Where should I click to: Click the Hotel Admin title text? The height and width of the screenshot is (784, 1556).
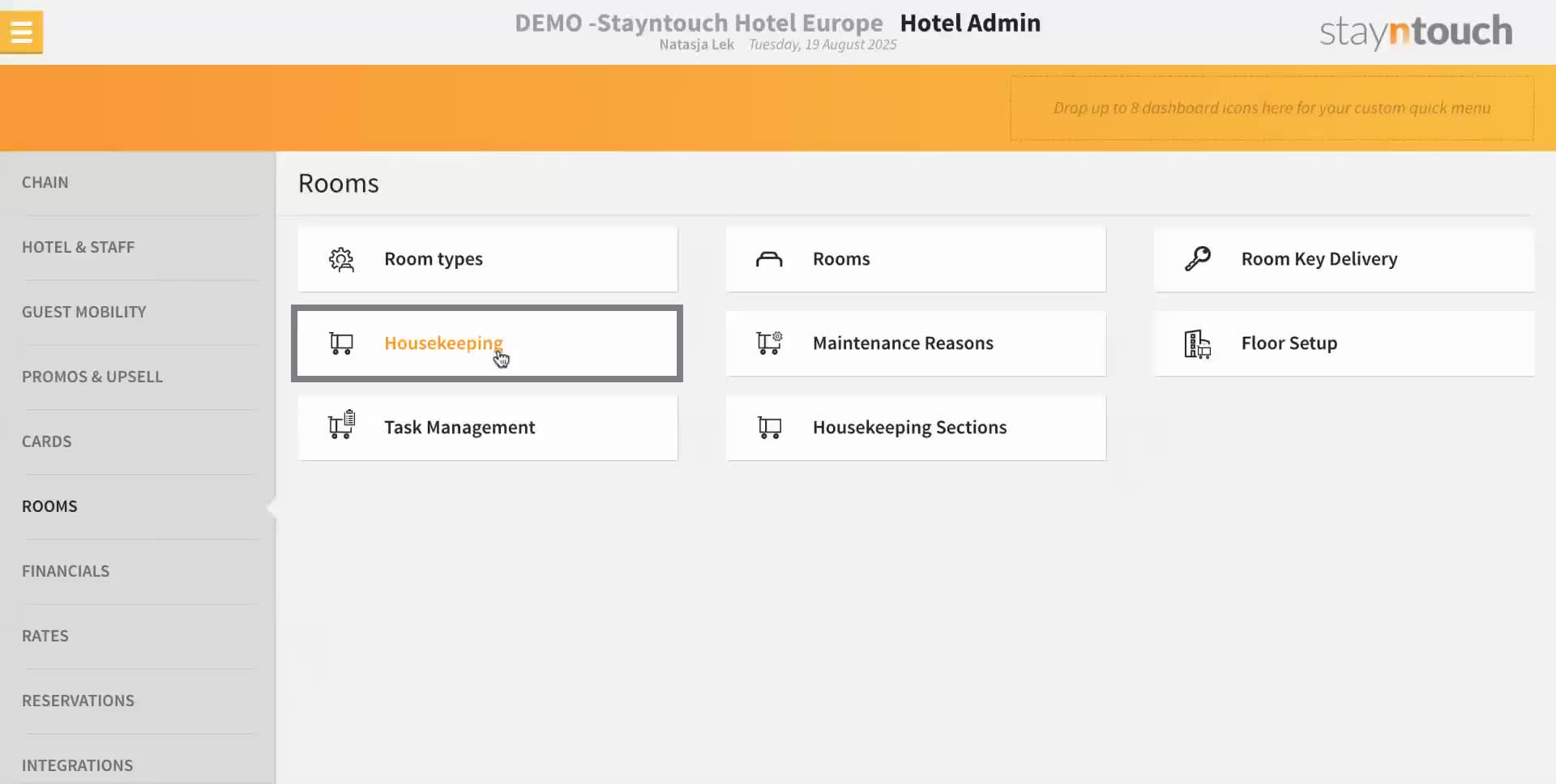[x=970, y=23]
